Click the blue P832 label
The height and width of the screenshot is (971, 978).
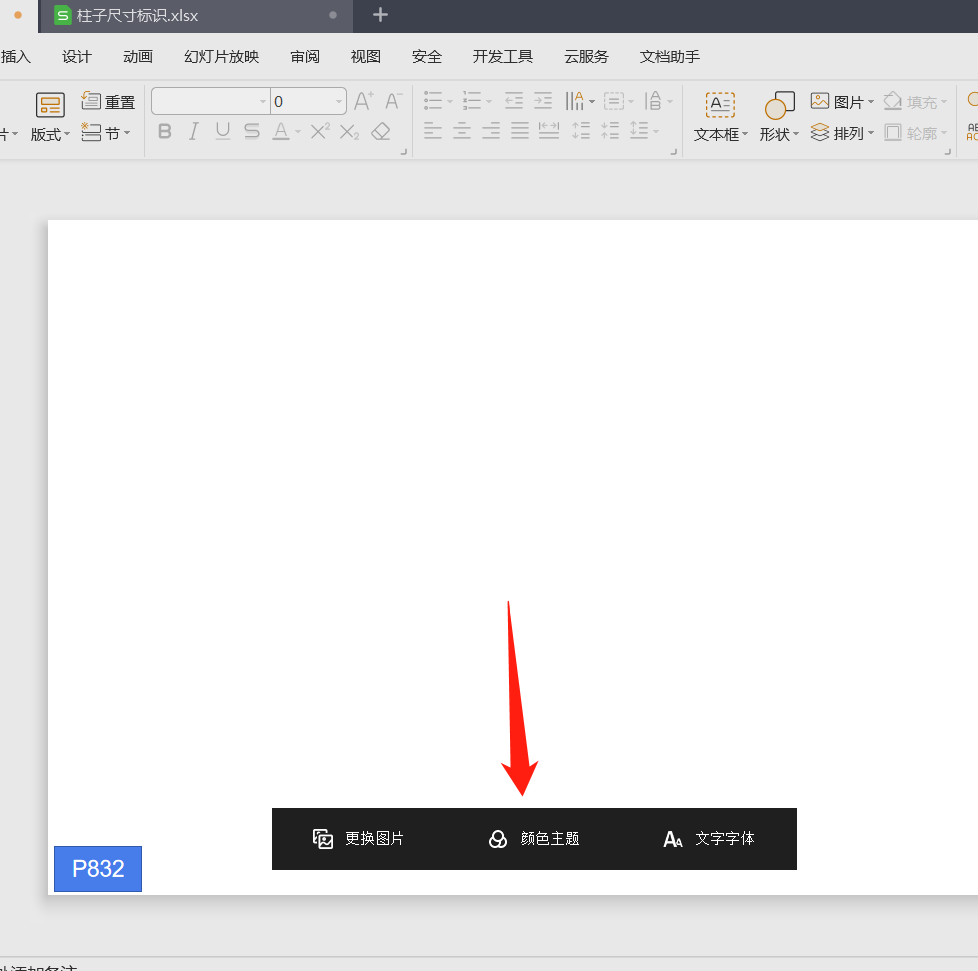98,868
